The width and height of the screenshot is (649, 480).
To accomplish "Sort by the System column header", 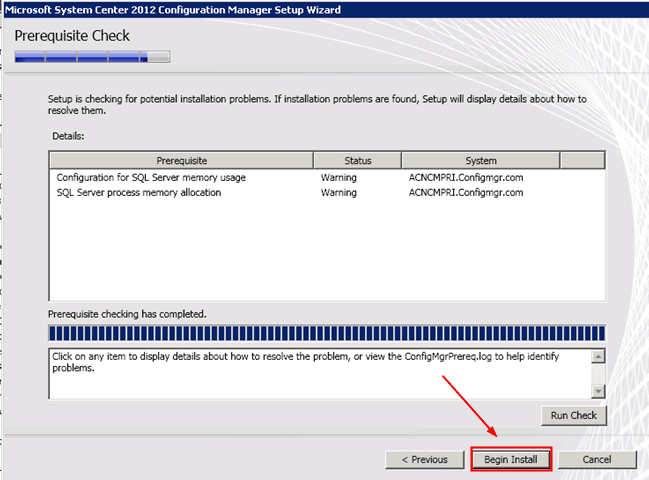I will (x=481, y=161).
